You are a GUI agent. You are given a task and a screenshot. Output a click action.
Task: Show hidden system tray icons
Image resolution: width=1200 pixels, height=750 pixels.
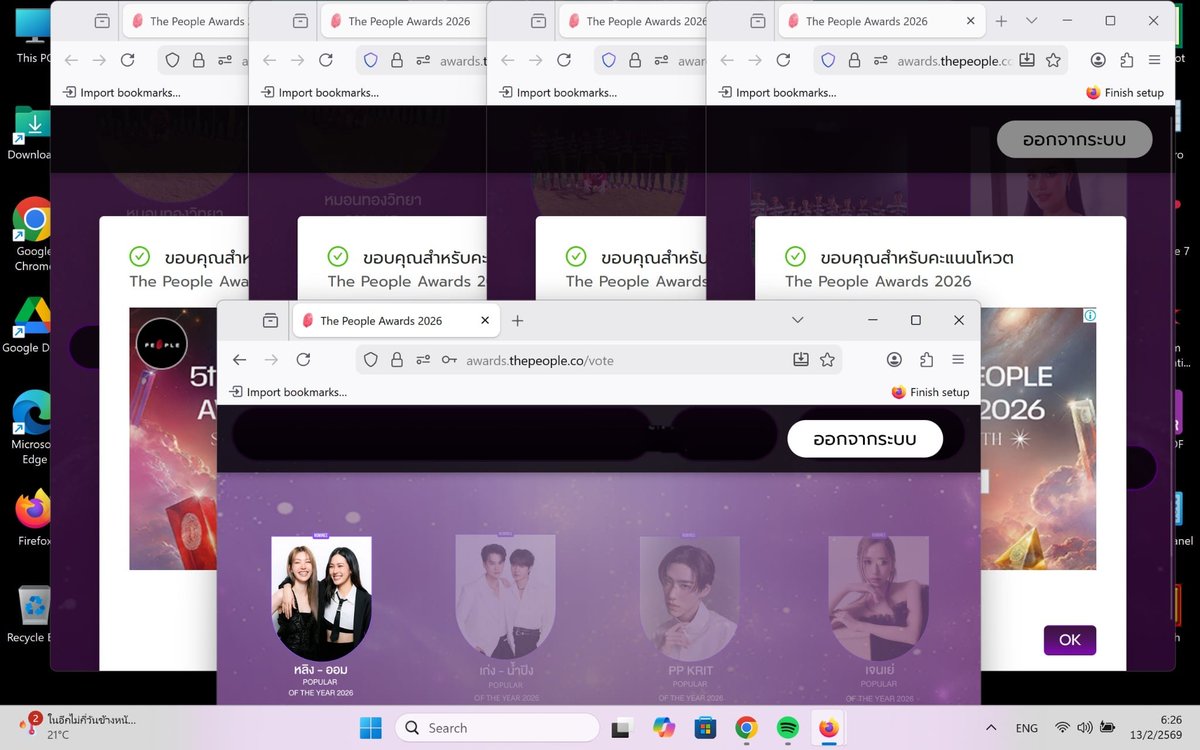[x=991, y=727]
